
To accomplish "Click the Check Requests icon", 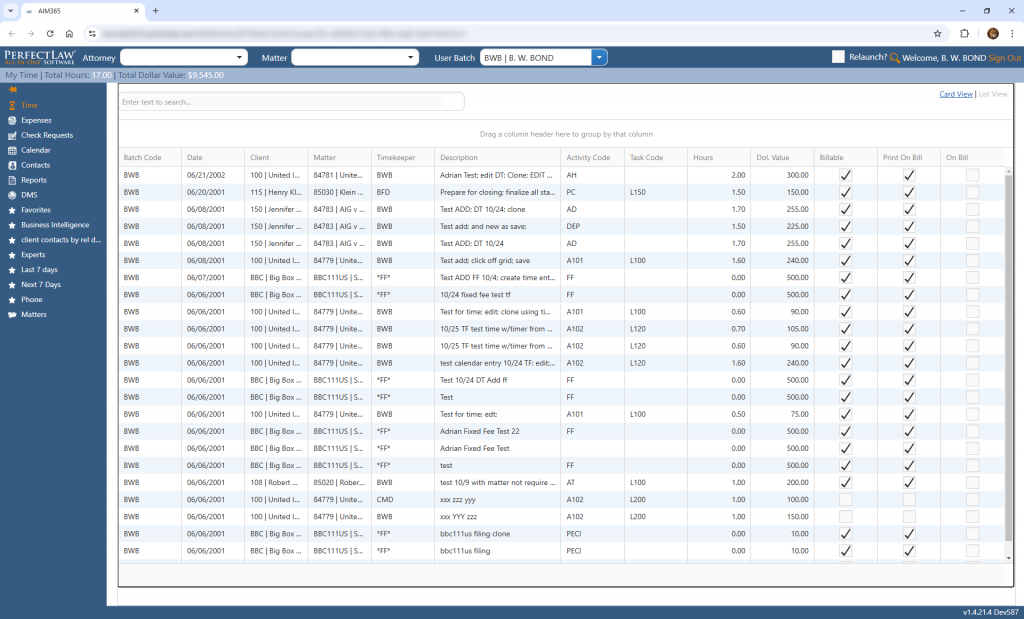I will click(12, 135).
